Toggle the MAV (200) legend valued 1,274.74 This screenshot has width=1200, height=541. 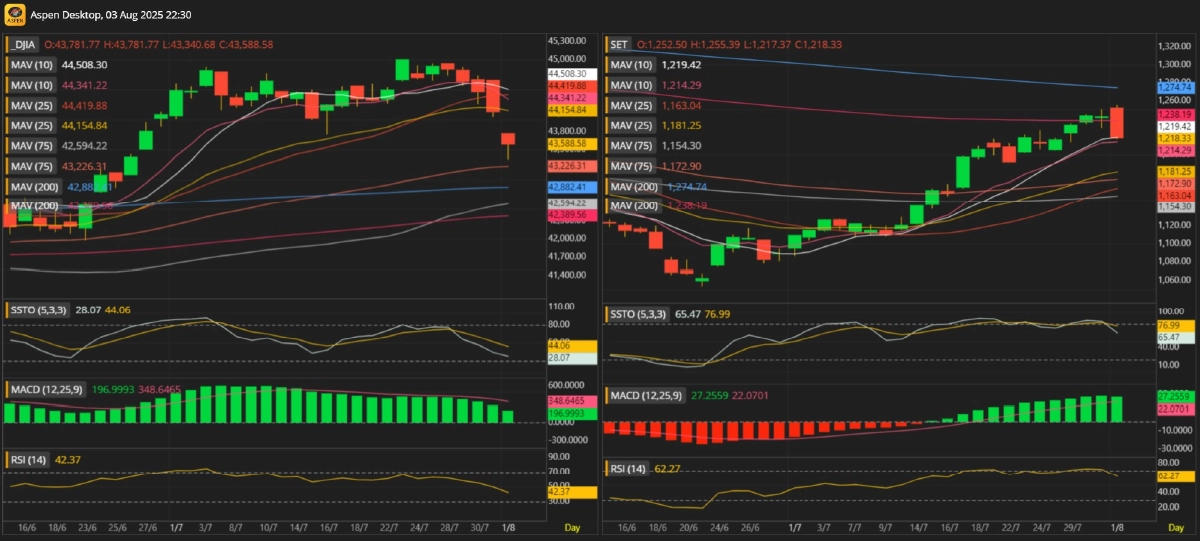click(x=634, y=187)
